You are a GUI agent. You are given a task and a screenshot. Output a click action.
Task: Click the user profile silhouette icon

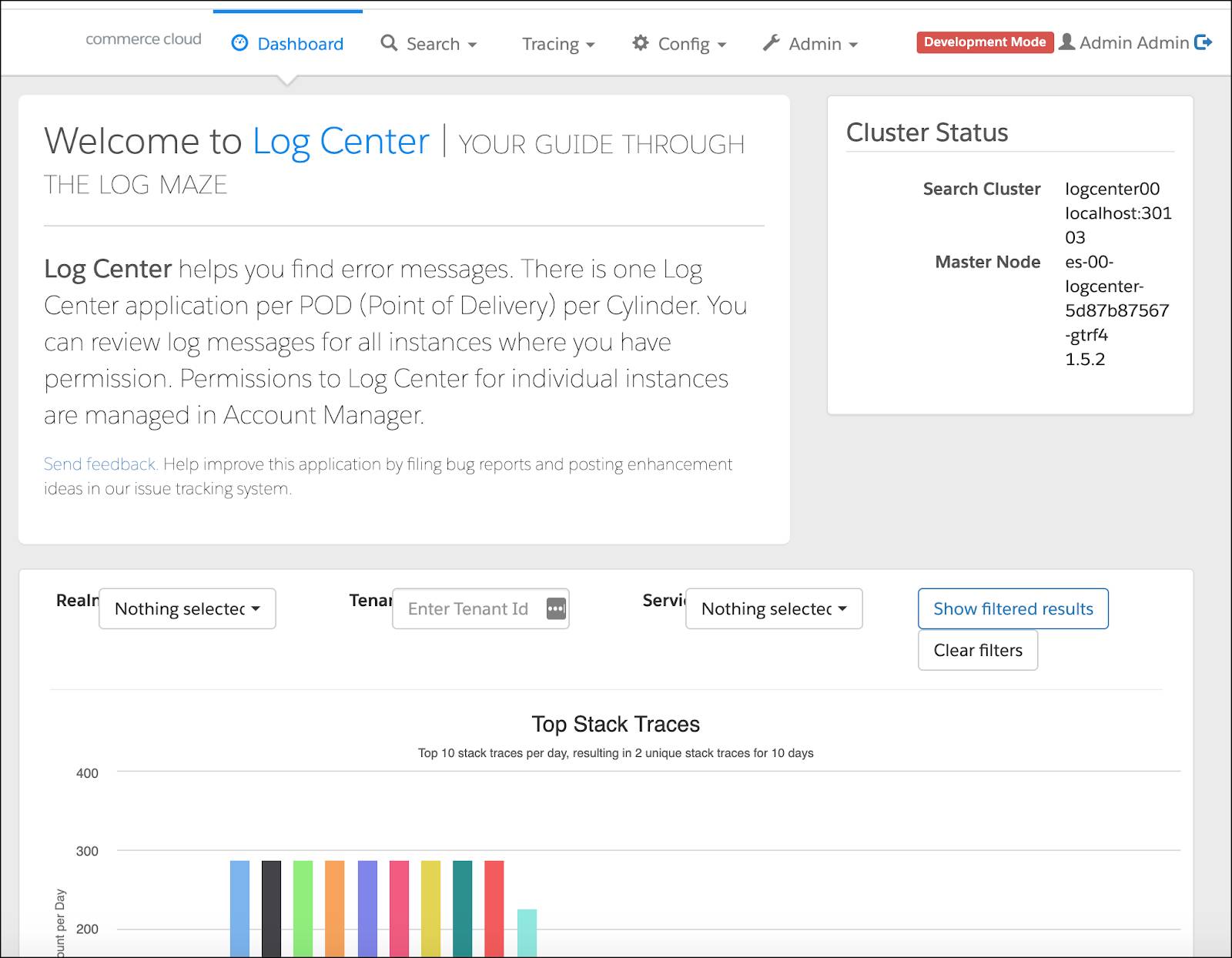1066,42
